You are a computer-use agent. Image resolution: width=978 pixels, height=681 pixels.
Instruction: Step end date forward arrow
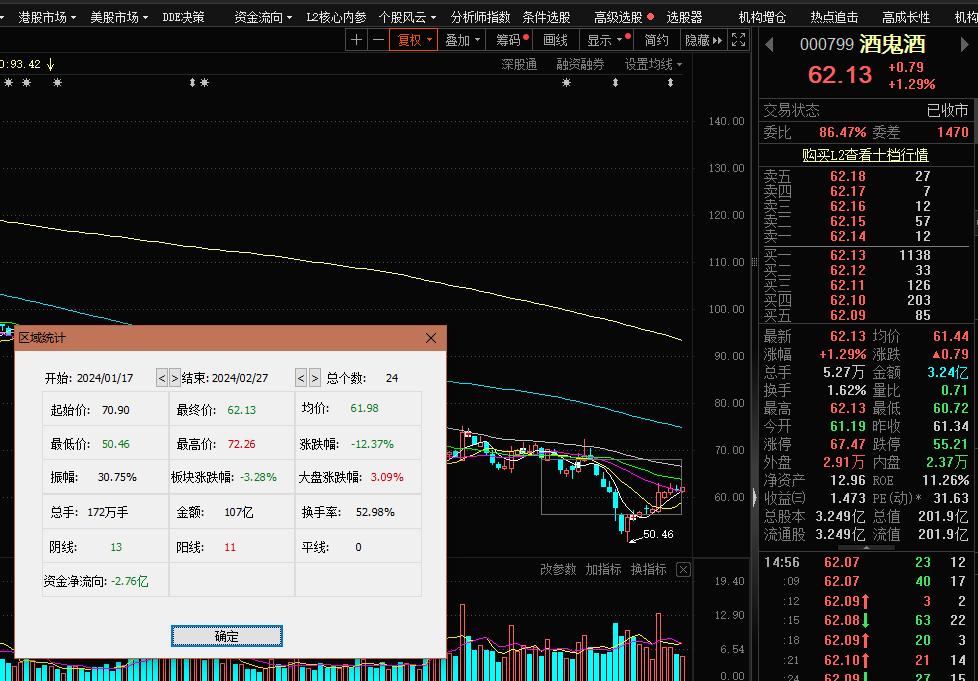(315, 378)
